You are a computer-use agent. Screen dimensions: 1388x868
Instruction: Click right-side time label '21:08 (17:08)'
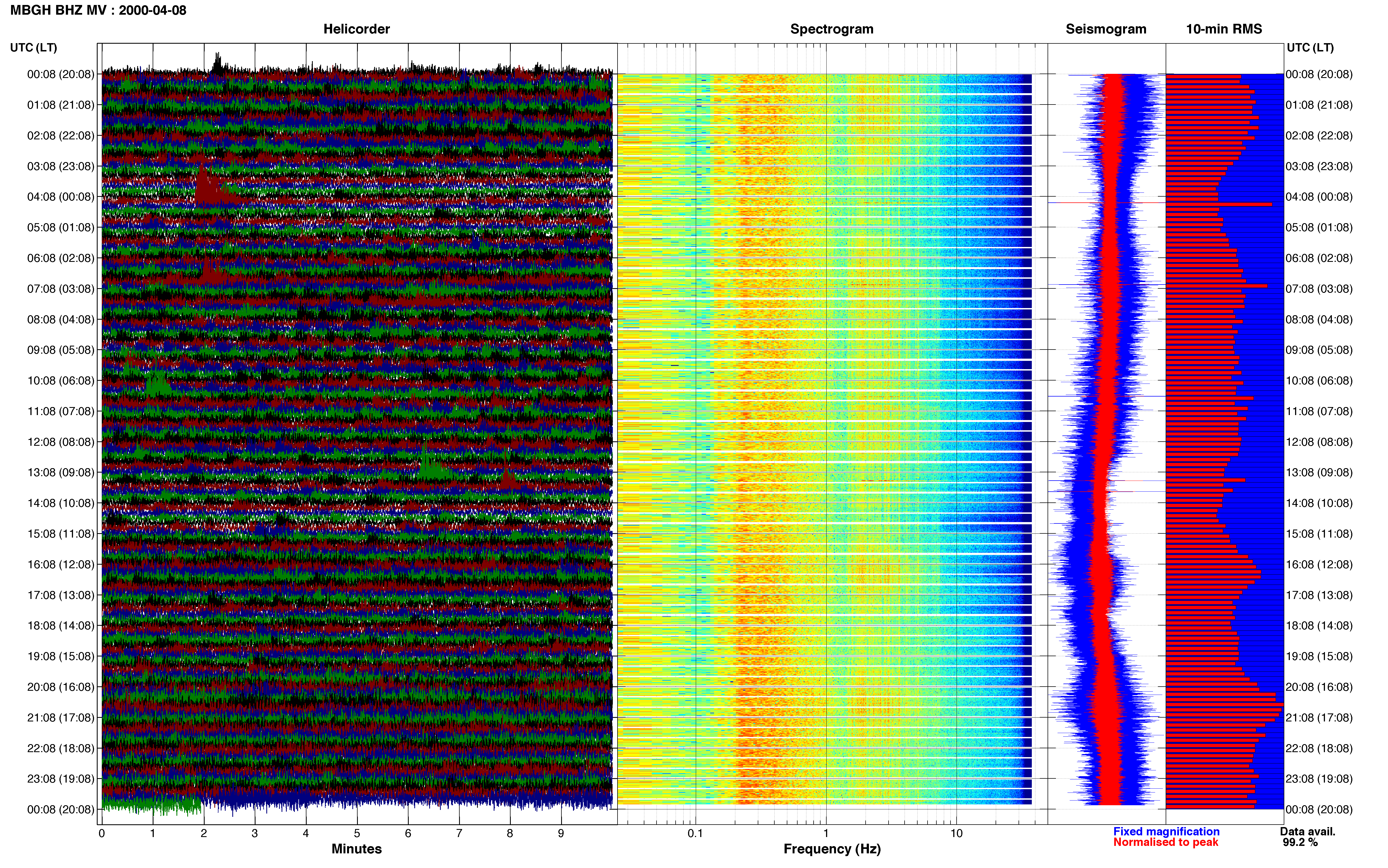tap(1319, 718)
